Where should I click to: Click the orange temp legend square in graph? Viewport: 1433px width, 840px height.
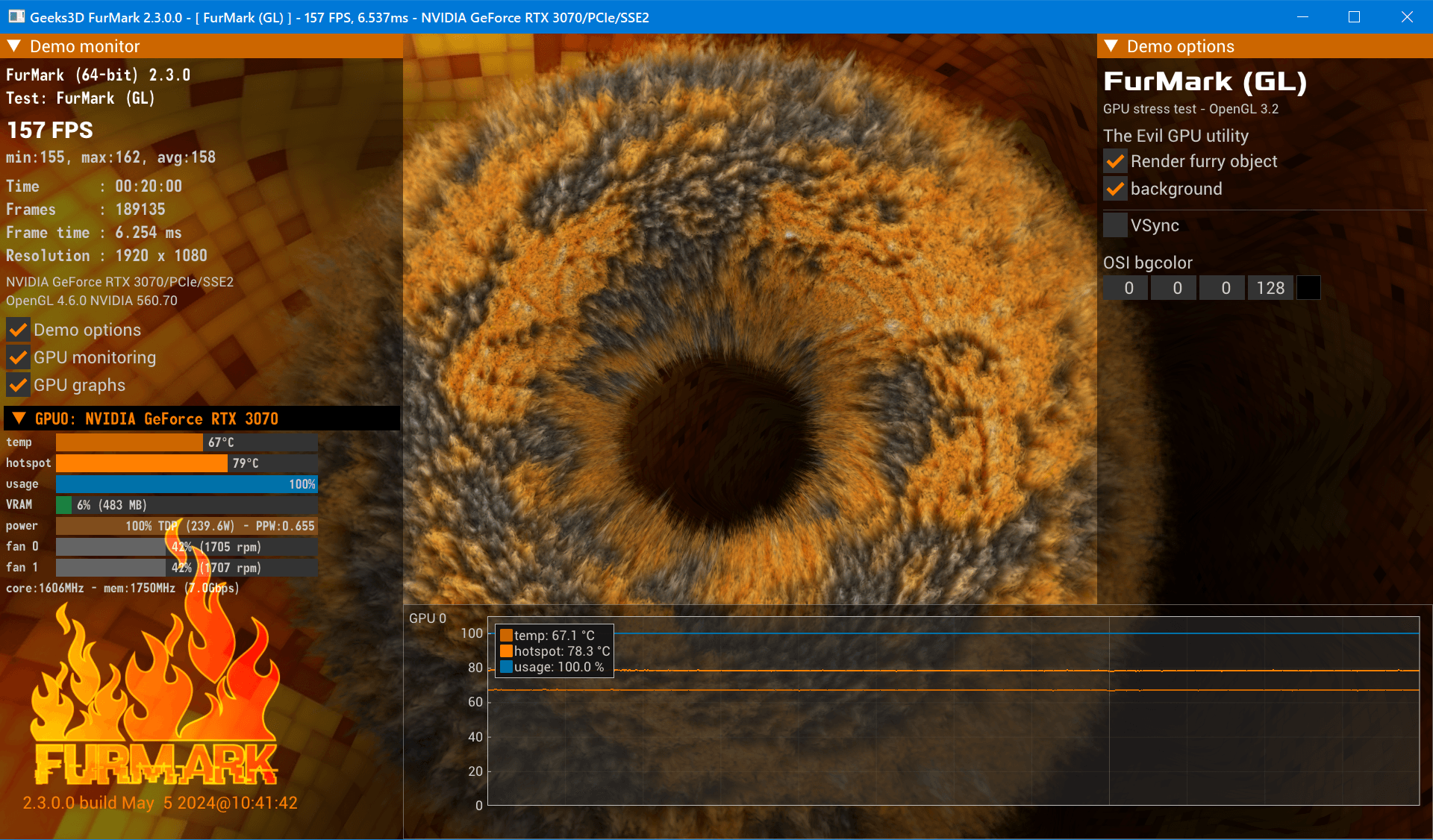(x=506, y=636)
